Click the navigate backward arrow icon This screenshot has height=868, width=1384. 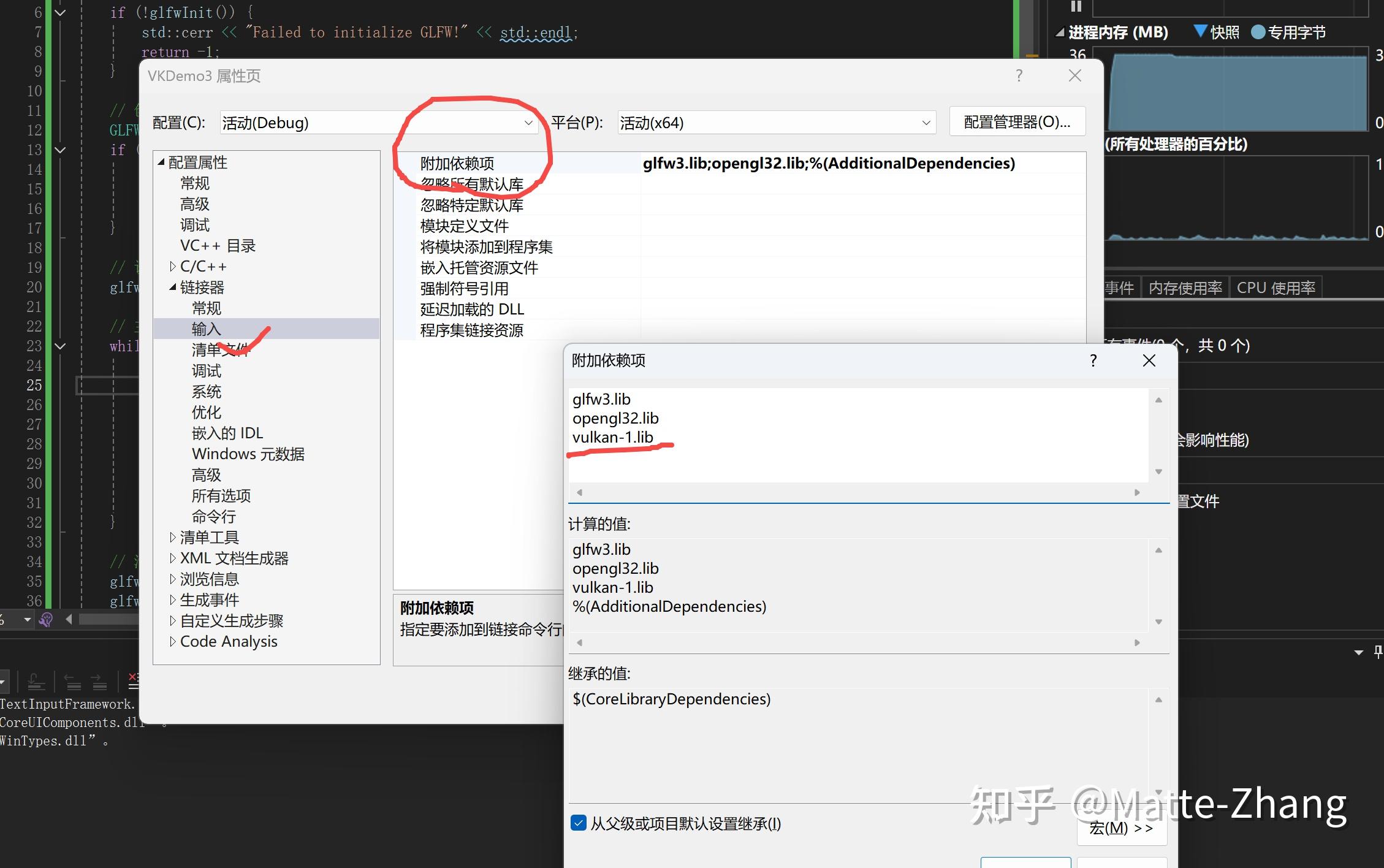click(x=73, y=682)
